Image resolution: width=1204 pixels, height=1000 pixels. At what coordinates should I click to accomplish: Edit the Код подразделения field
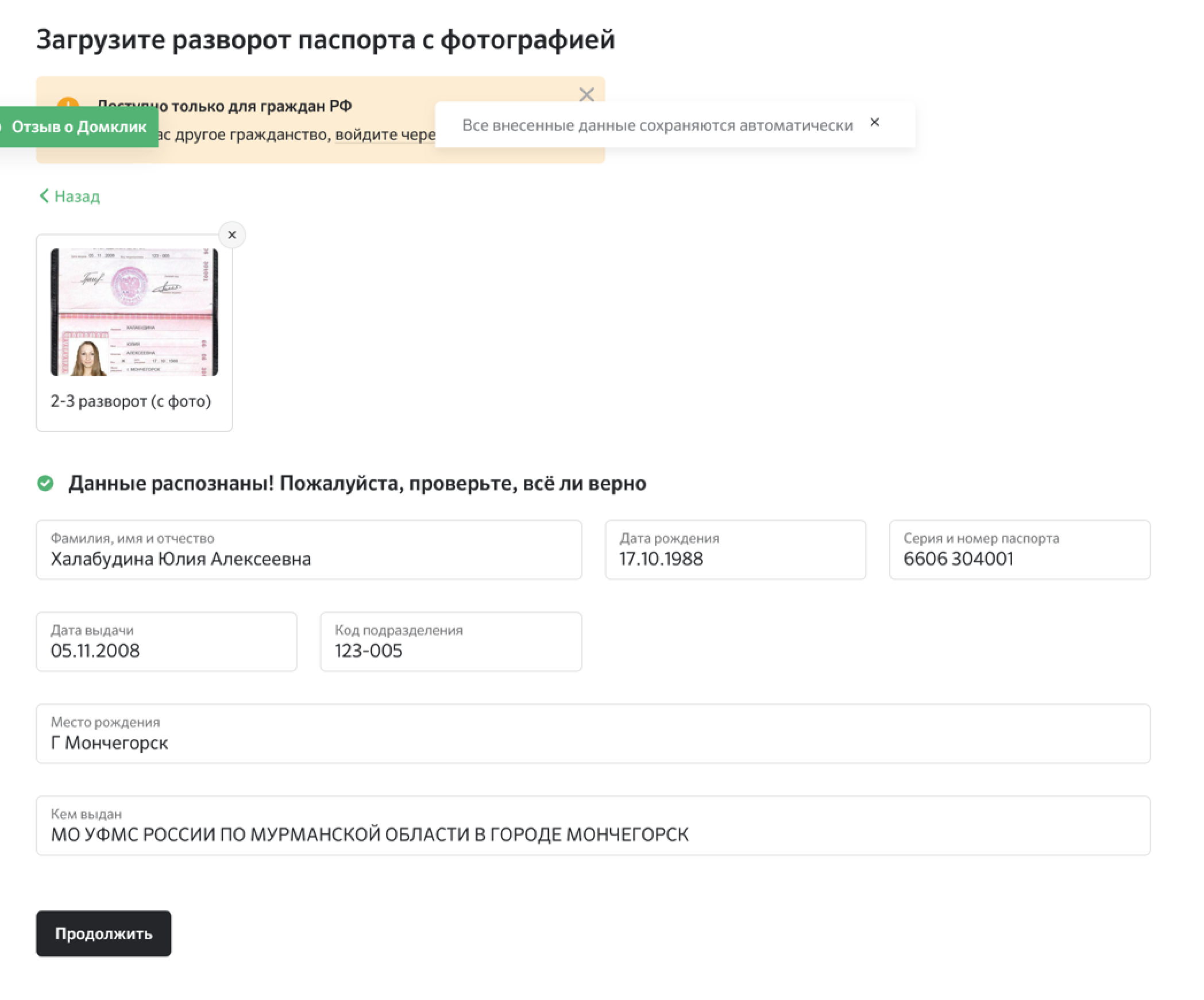(450, 651)
